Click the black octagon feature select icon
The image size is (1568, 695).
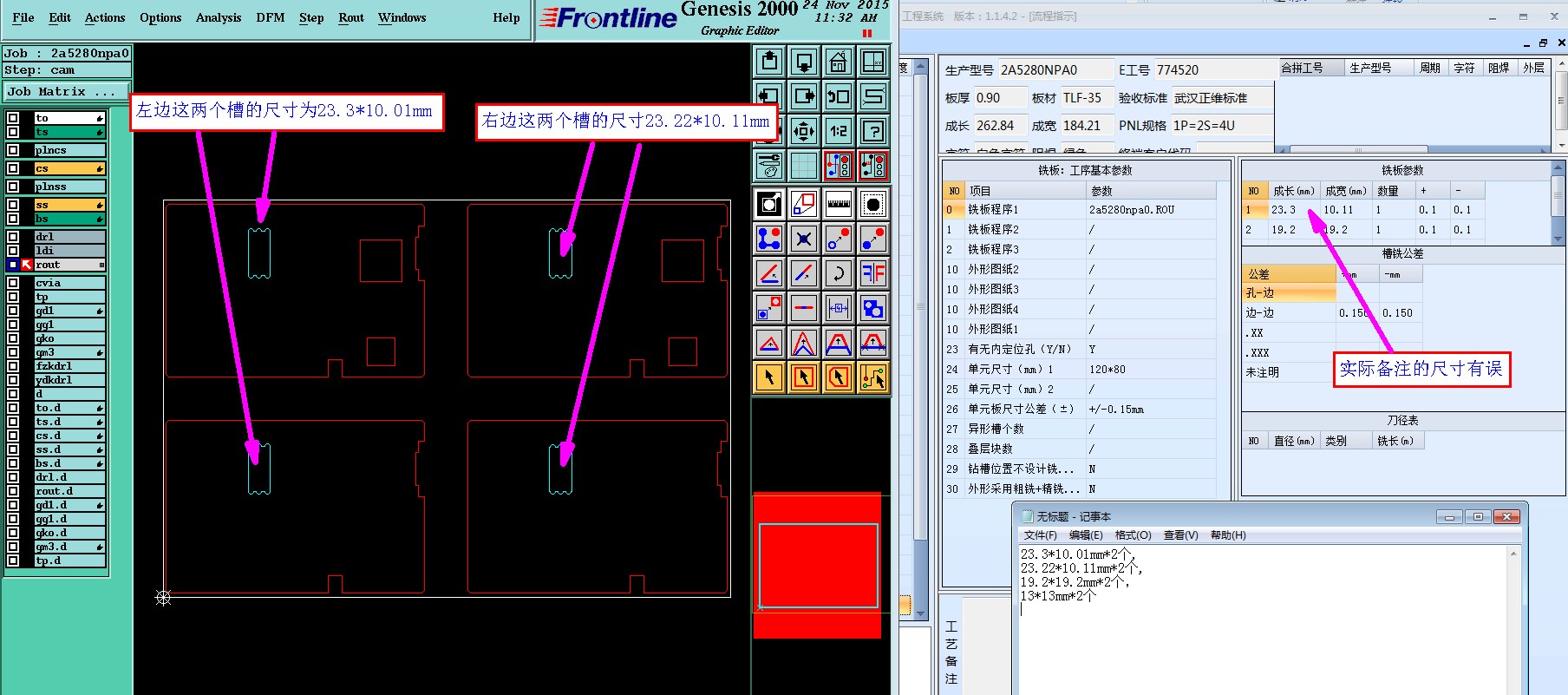[x=872, y=205]
